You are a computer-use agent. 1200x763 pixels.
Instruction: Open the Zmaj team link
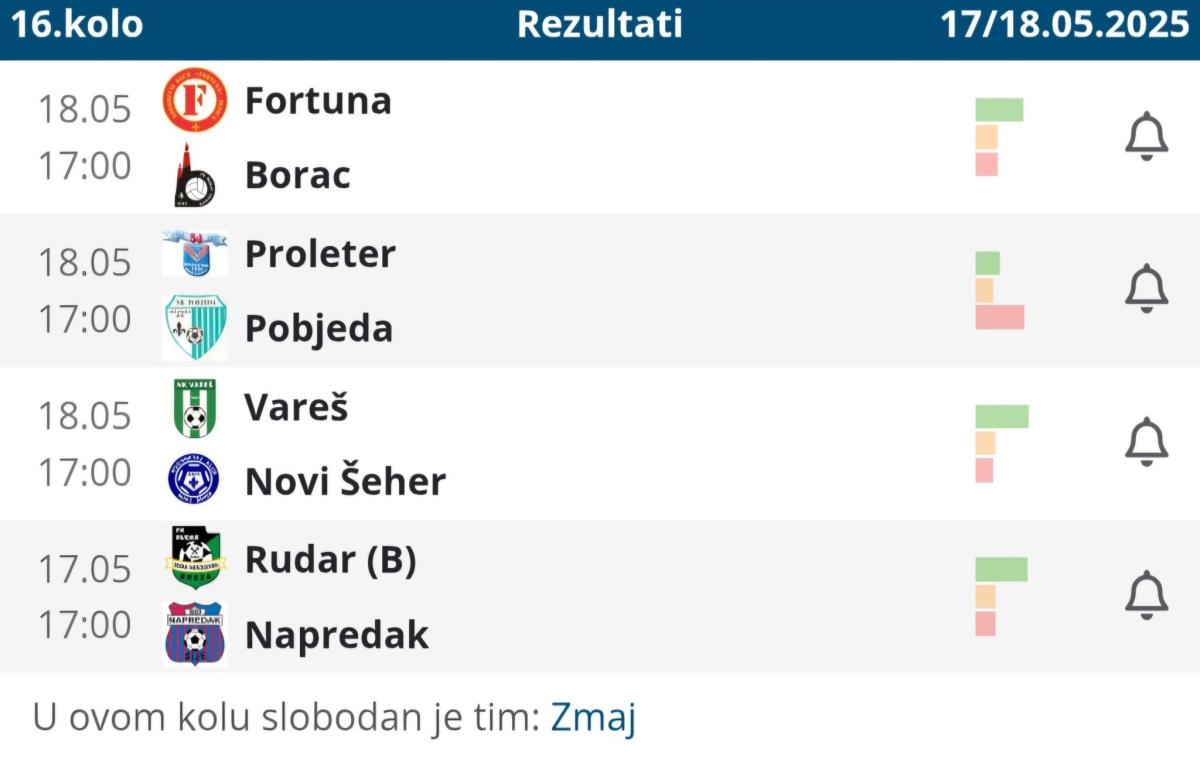(593, 719)
